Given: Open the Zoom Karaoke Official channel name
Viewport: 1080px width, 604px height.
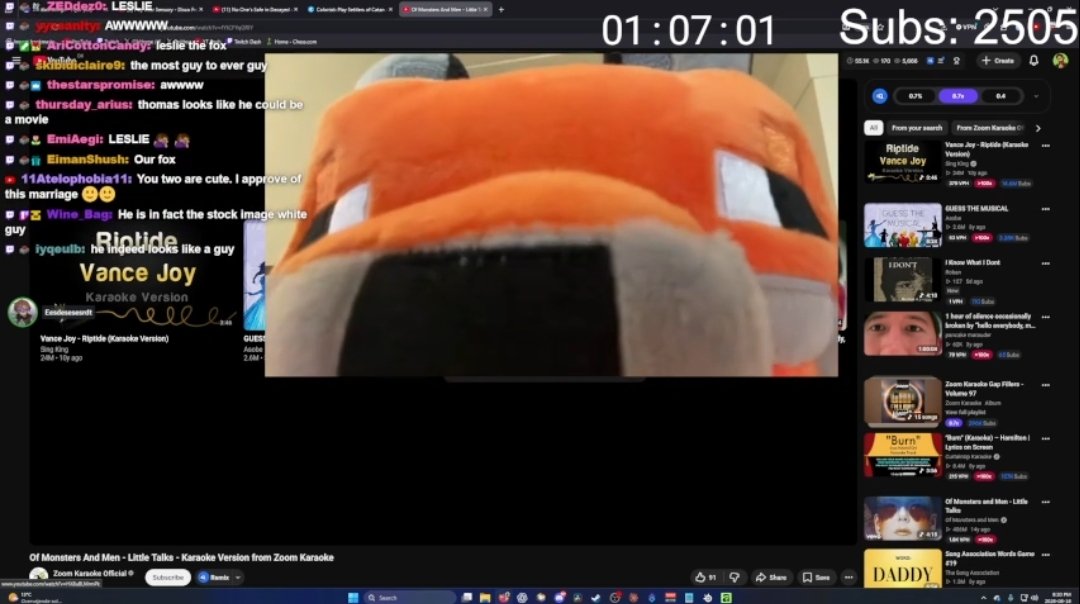Looking at the screenshot, I should [90, 573].
